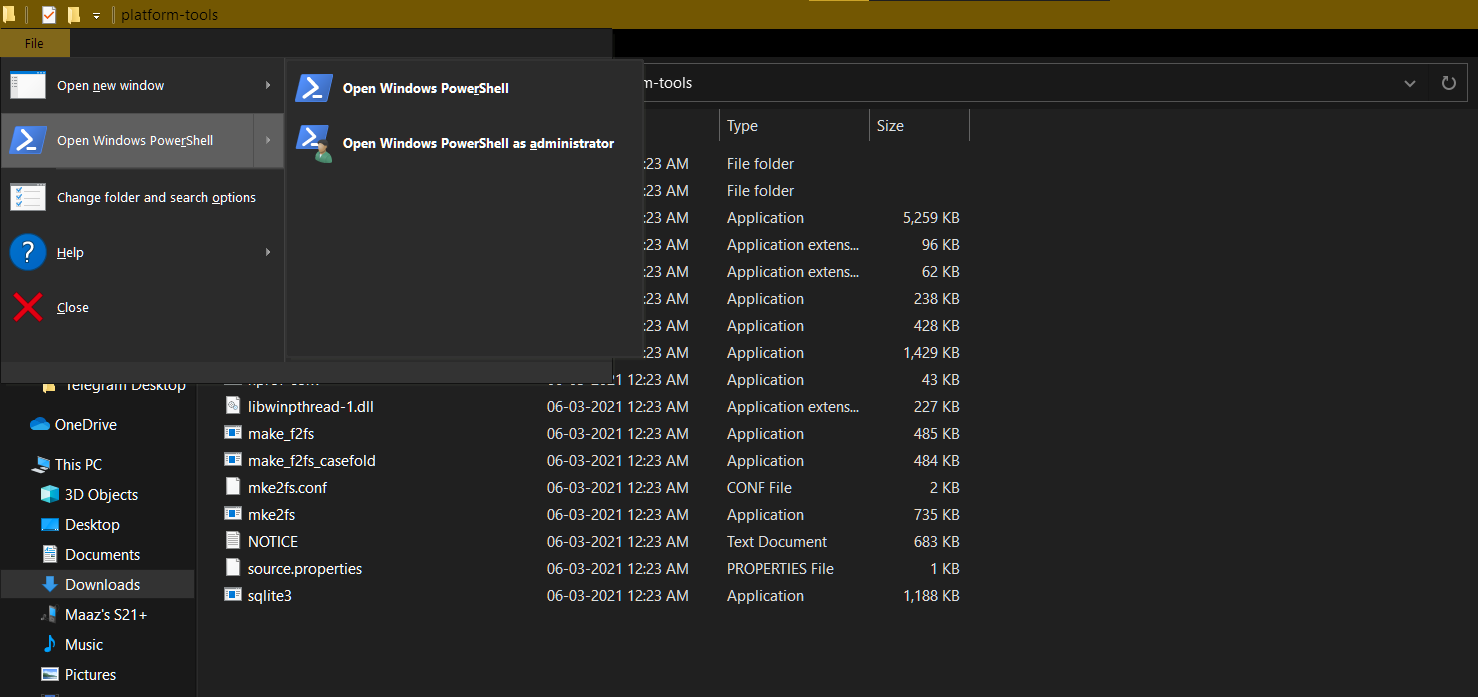1478x697 pixels.
Task: Expand the 'Open new window' submenu arrow
Action: pyautogui.click(x=268, y=85)
